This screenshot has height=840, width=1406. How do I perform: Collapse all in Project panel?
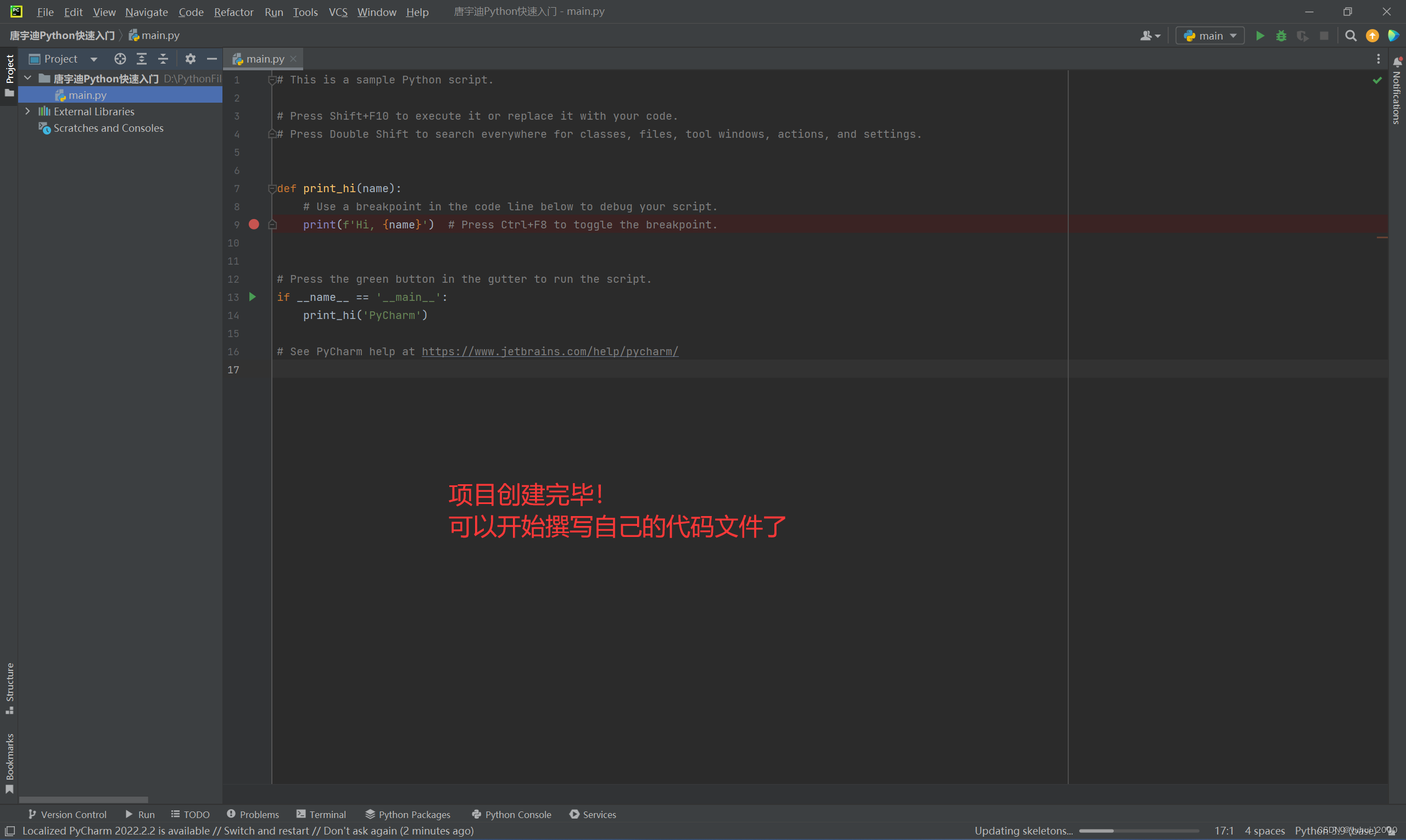[x=163, y=59]
